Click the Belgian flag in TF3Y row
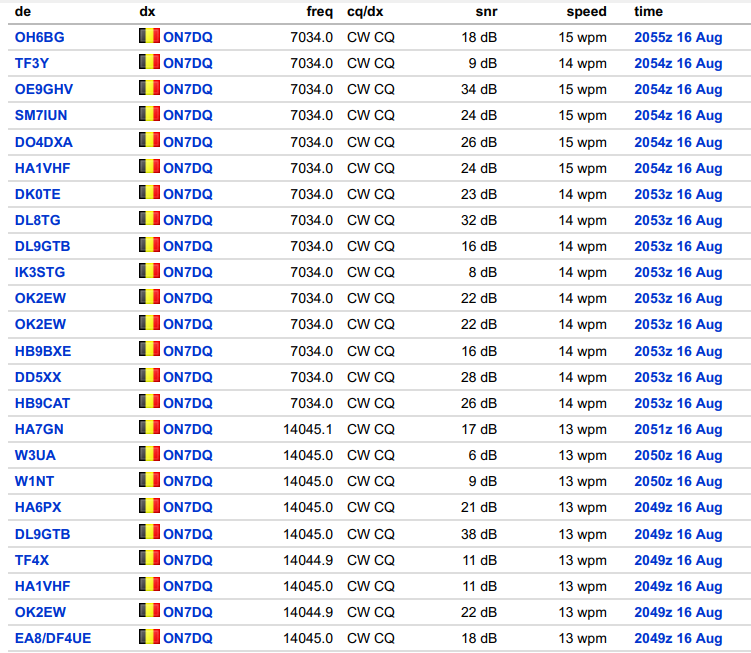 click(149, 61)
